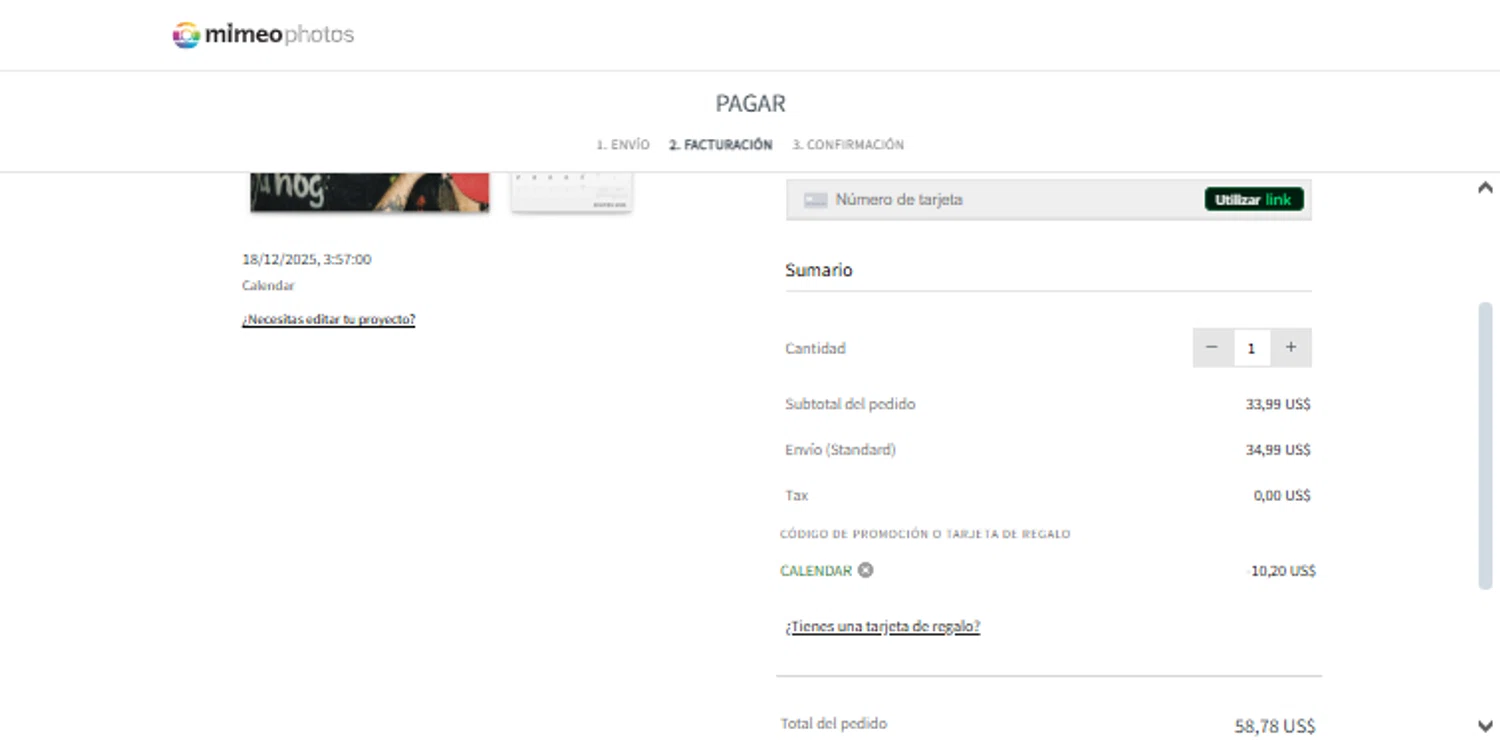Open the project photo thumbnail
Screen dimensions: 1500x740
(370, 192)
